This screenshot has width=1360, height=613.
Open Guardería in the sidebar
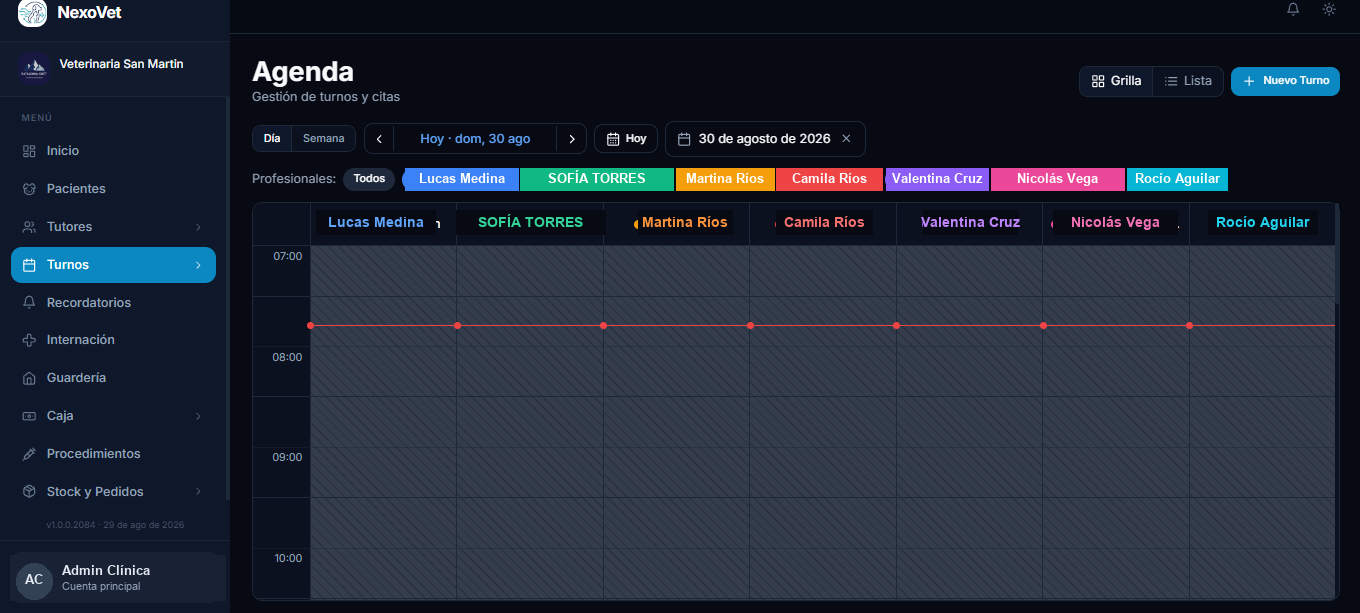point(113,378)
